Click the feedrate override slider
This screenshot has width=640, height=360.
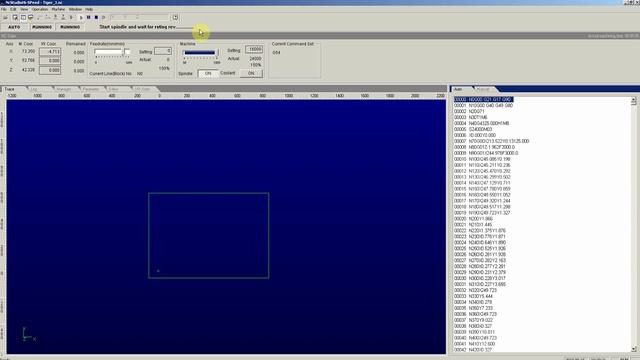[113, 52]
